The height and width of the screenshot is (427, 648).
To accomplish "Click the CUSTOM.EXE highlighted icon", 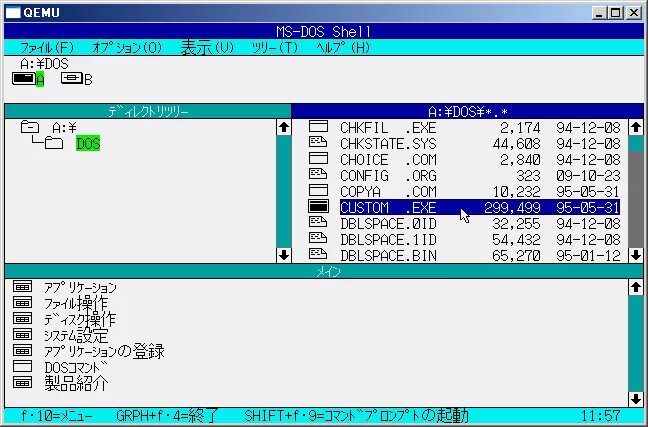I will [x=318, y=206].
